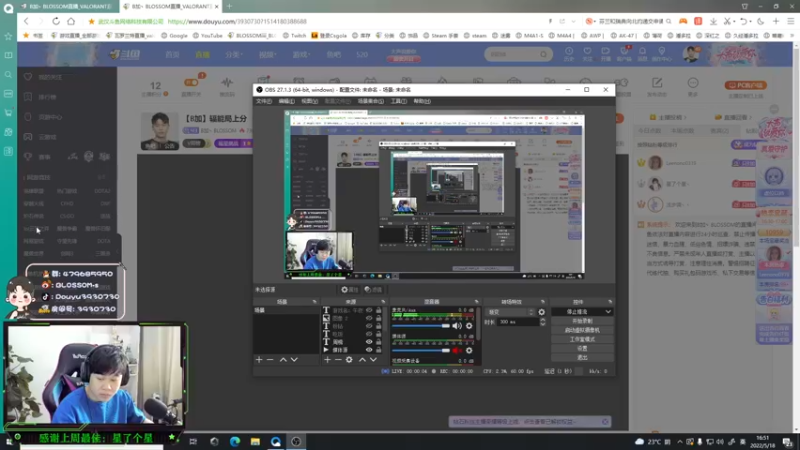Click the 启动虚拟摄像机 virtual camera button
800x450 pixels.
(x=582, y=330)
